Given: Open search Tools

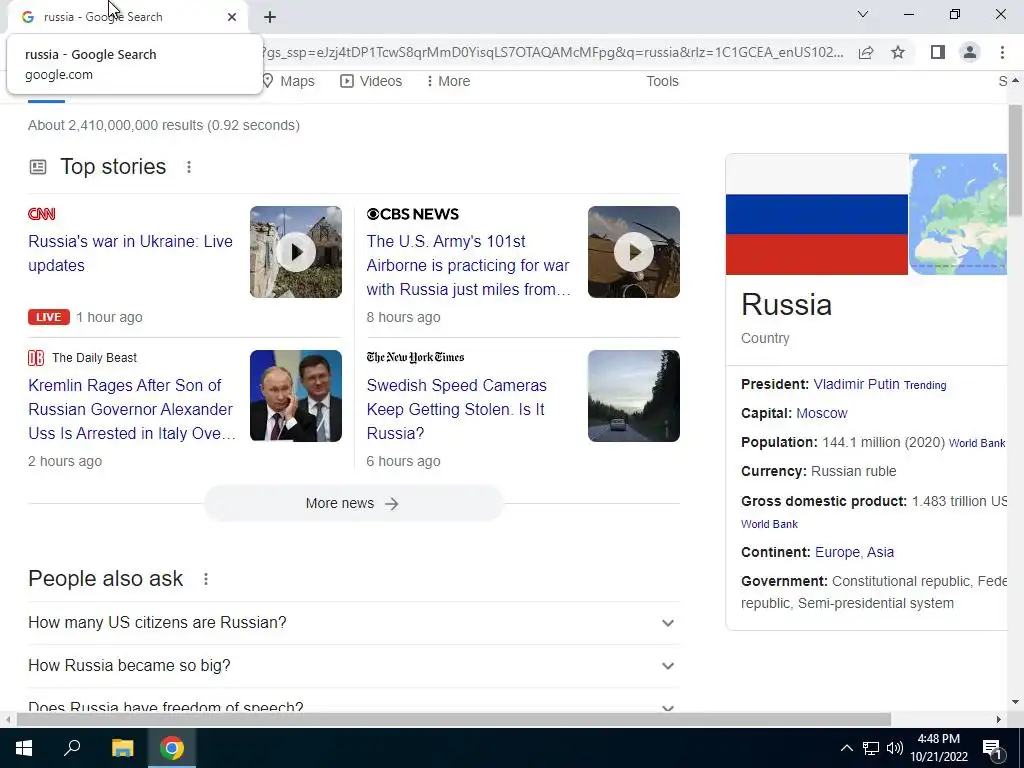Looking at the screenshot, I should [x=662, y=81].
